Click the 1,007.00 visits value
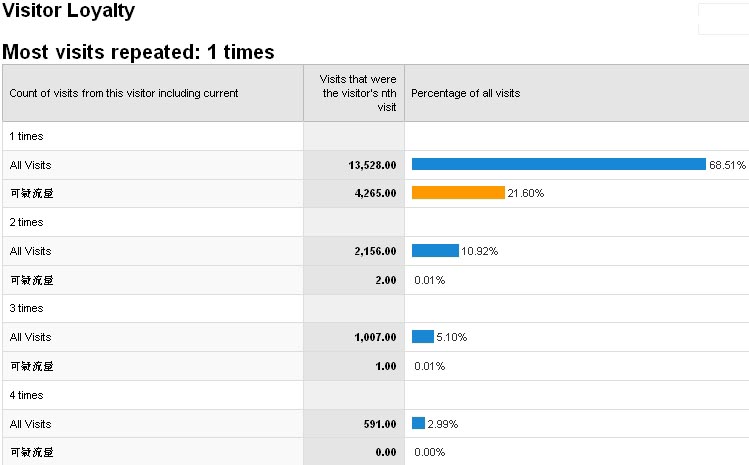This screenshot has width=749, height=465. point(374,337)
